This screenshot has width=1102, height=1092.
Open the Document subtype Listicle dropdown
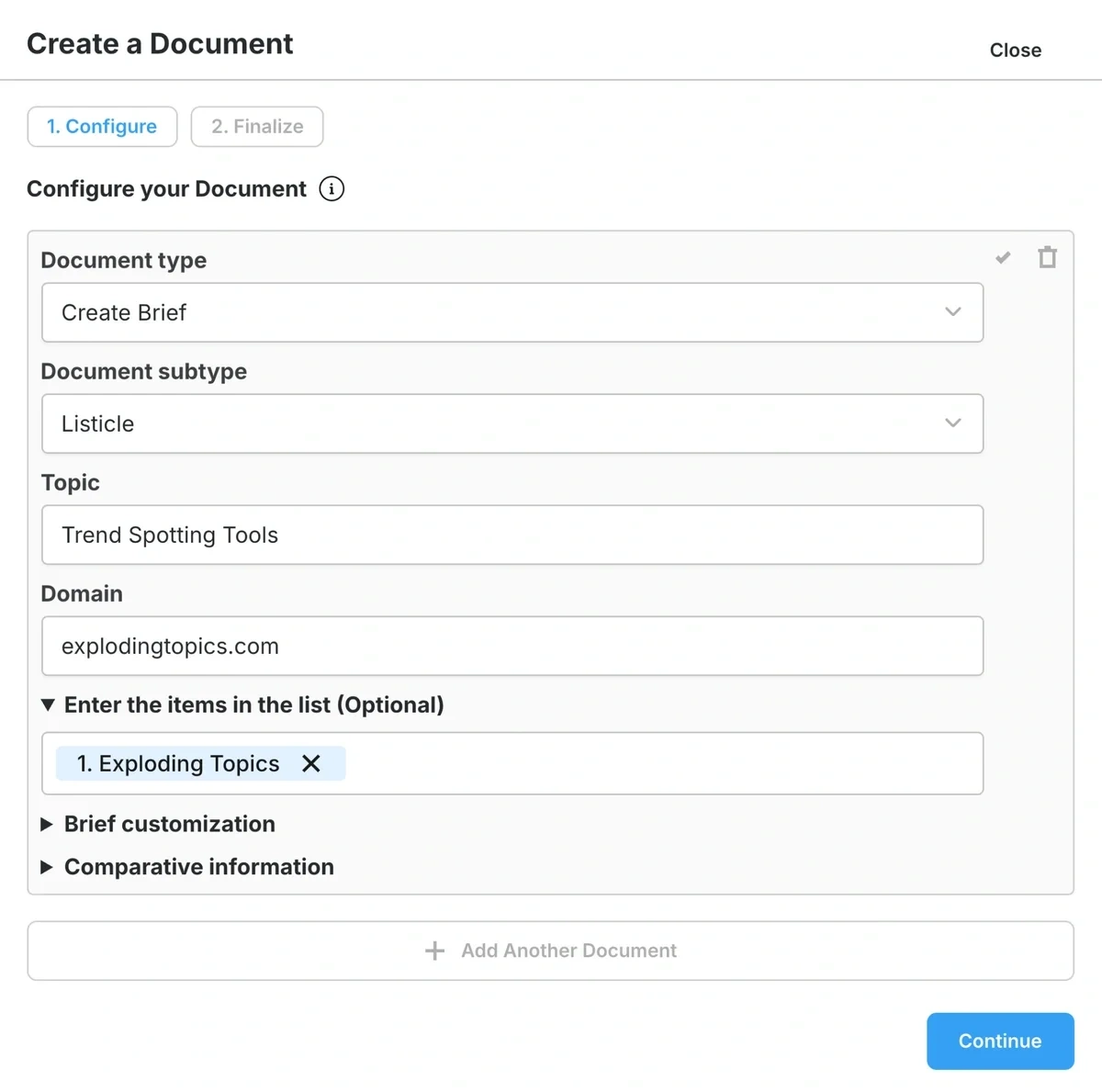(x=512, y=423)
